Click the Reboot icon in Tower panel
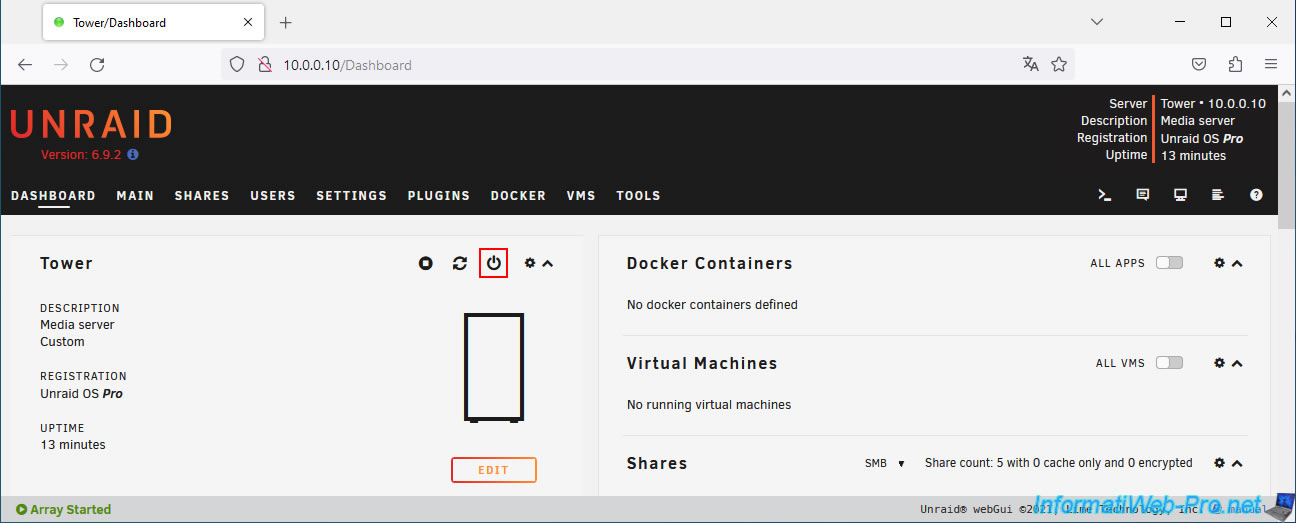 460,263
